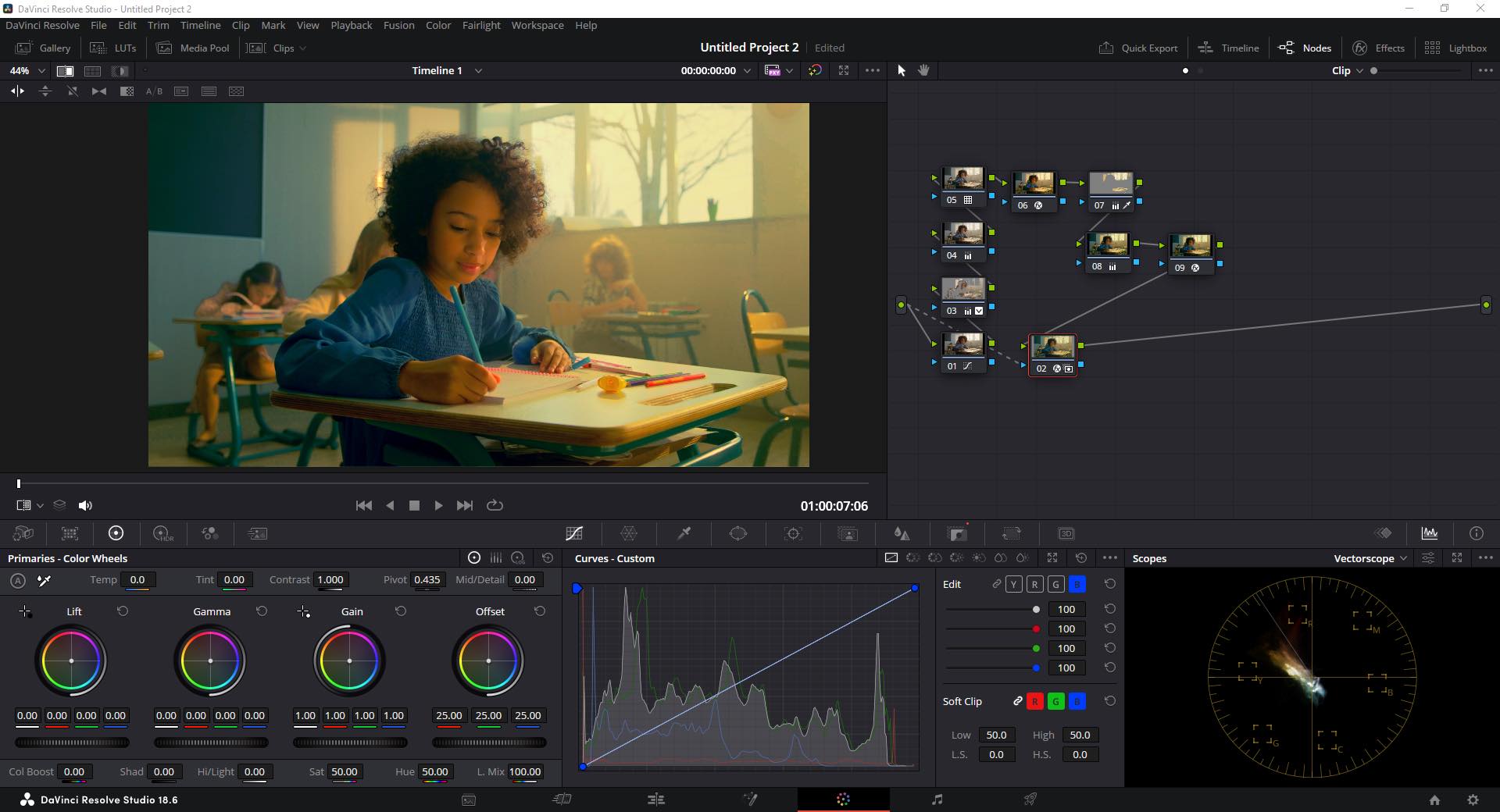The width and height of the screenshot is (1500, 812).
Task: Reset the Offset color wheel
Action: pos(540,611)
